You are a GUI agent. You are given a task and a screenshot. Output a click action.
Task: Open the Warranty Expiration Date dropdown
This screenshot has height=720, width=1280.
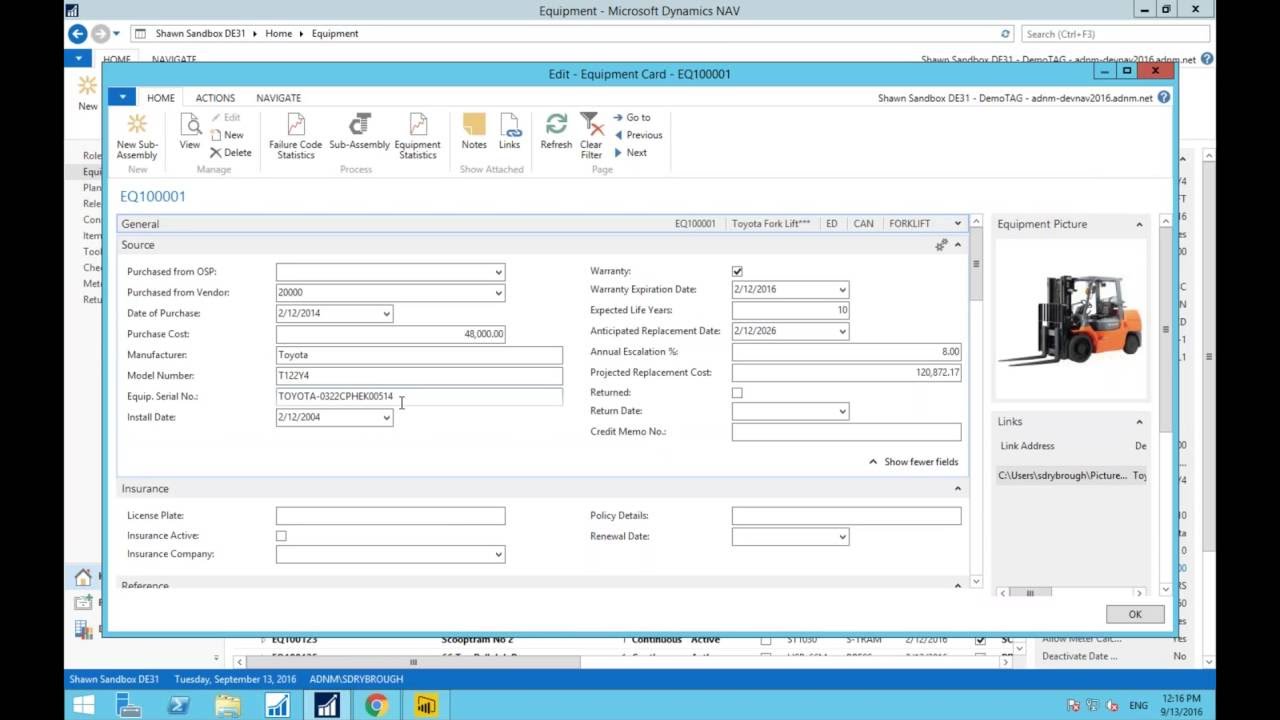click(x=842, y=290)
